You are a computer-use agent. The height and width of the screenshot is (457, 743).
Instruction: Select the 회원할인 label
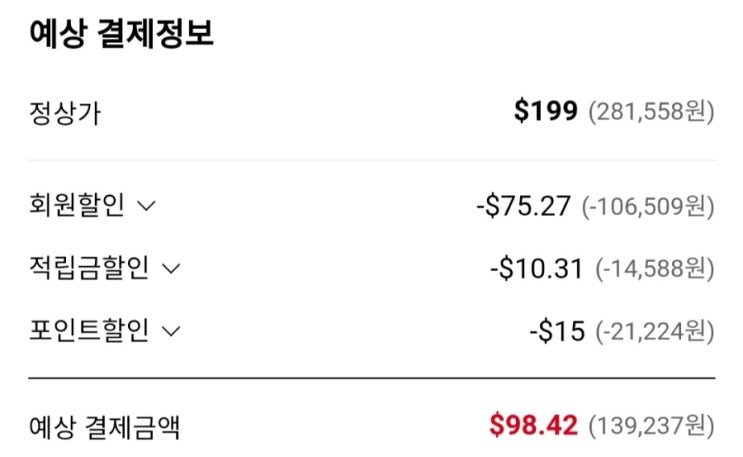click(x=77, y=205)
